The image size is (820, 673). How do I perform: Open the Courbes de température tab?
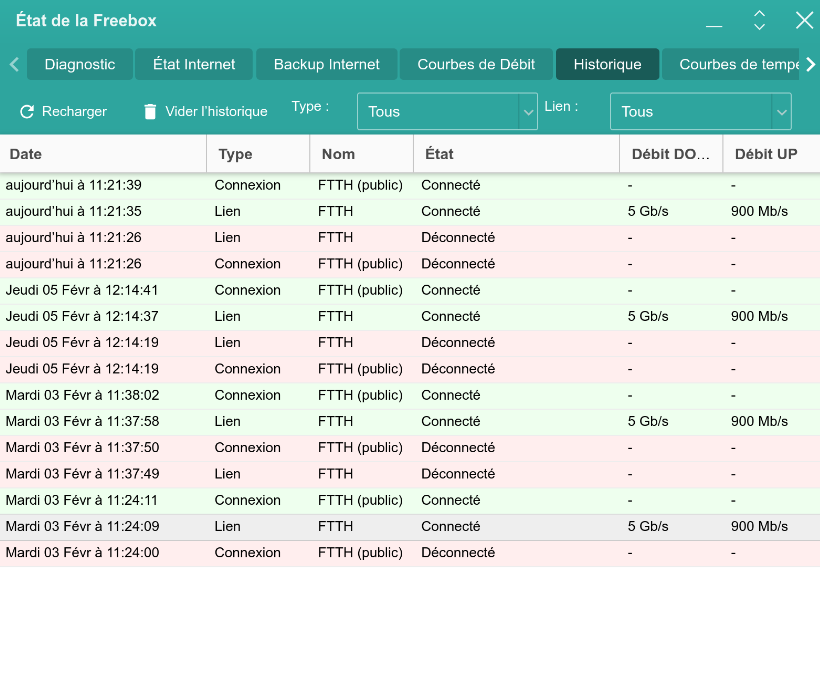coord(731,64)
